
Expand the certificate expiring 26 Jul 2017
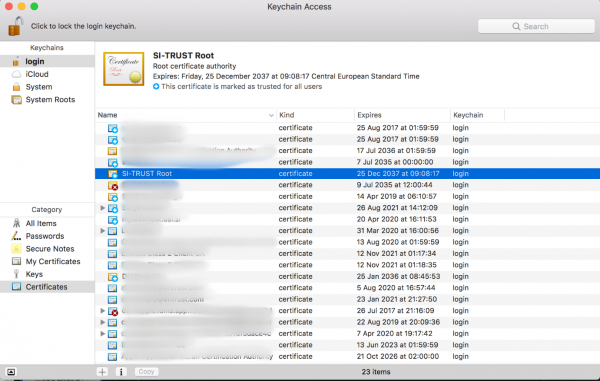pos(102,311)
